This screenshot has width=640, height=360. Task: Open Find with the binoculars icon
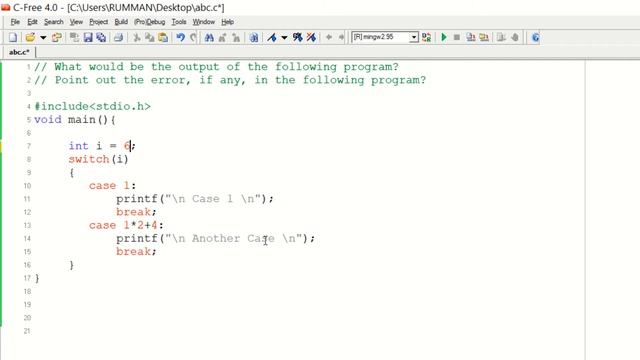point(209,38)
